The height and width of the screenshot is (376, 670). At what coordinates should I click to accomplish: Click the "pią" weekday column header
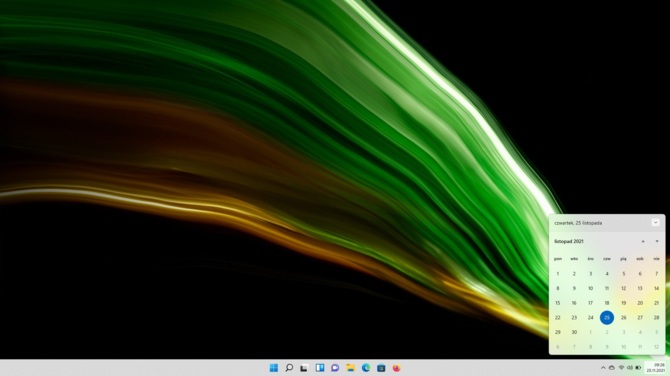623,259
